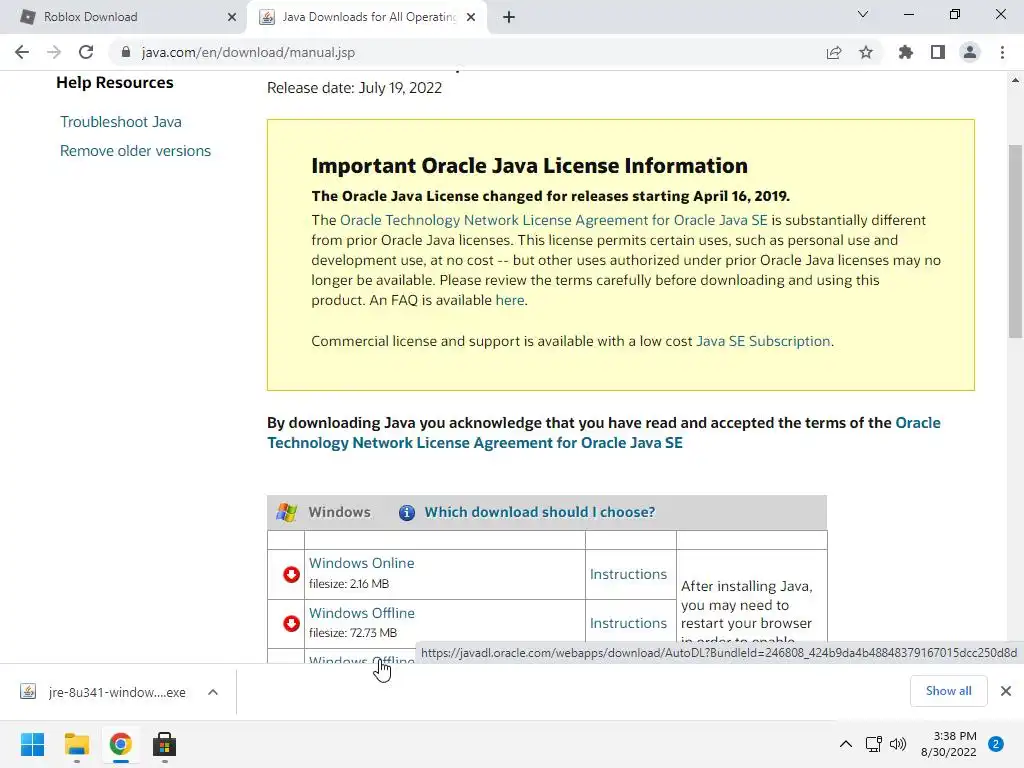Image resolution: width=1024 pixels, height=768 pixels.
Task: Open the Extensions puzzle icon
Action: pyautogui.click(x=905, y=52)
